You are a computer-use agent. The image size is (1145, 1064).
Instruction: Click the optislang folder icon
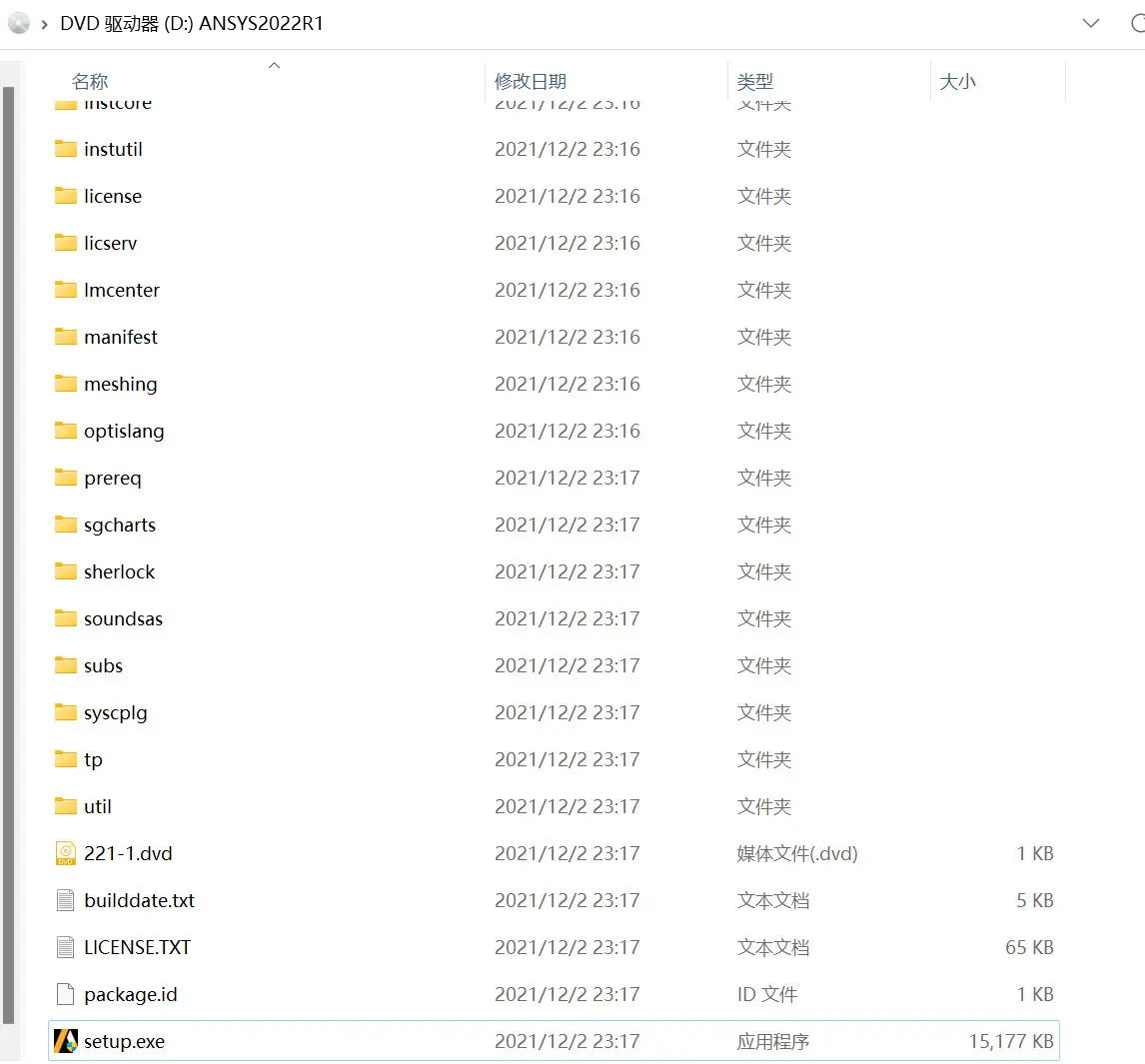(66, 431)
